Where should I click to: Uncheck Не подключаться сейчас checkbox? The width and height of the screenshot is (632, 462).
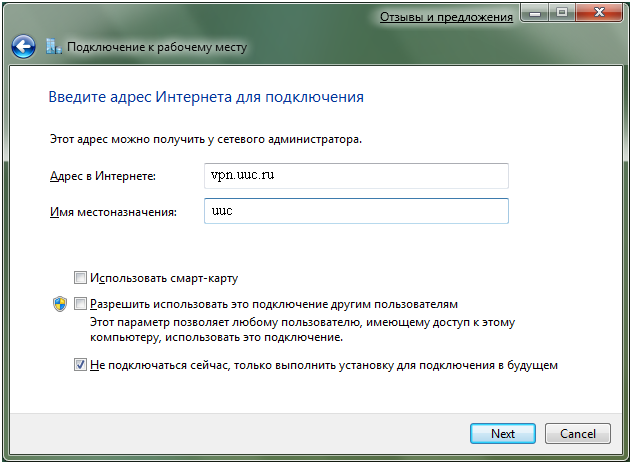point(80,365)
